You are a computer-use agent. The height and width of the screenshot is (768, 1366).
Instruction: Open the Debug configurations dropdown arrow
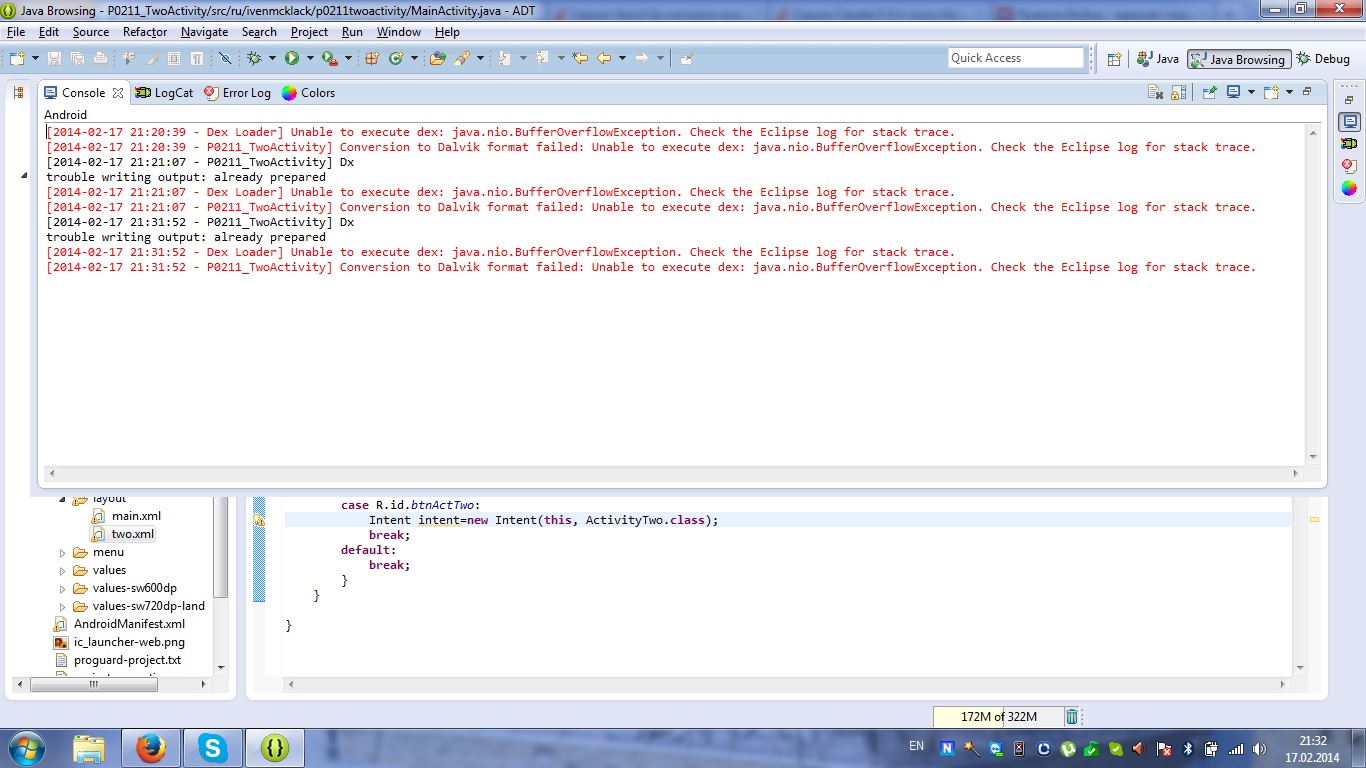pyautogui.click(x=272, y=58)
